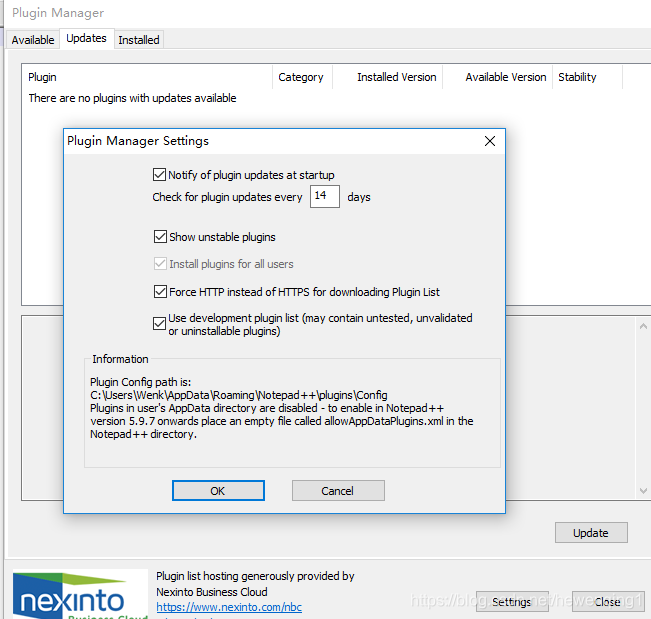The image size is (651, 619).
Task: Sort by Stability column header
Action: click(x=587, y=77)
